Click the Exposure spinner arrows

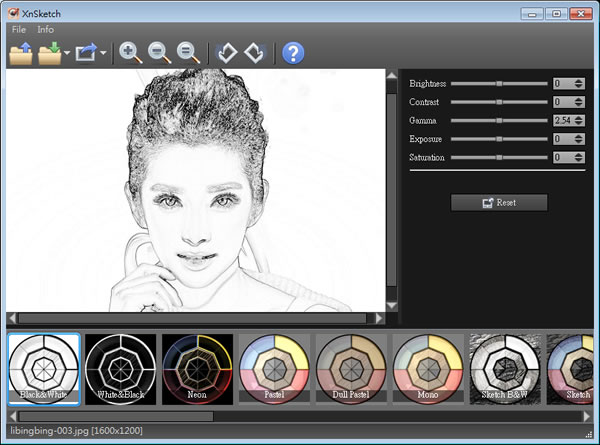click(579, 139)
